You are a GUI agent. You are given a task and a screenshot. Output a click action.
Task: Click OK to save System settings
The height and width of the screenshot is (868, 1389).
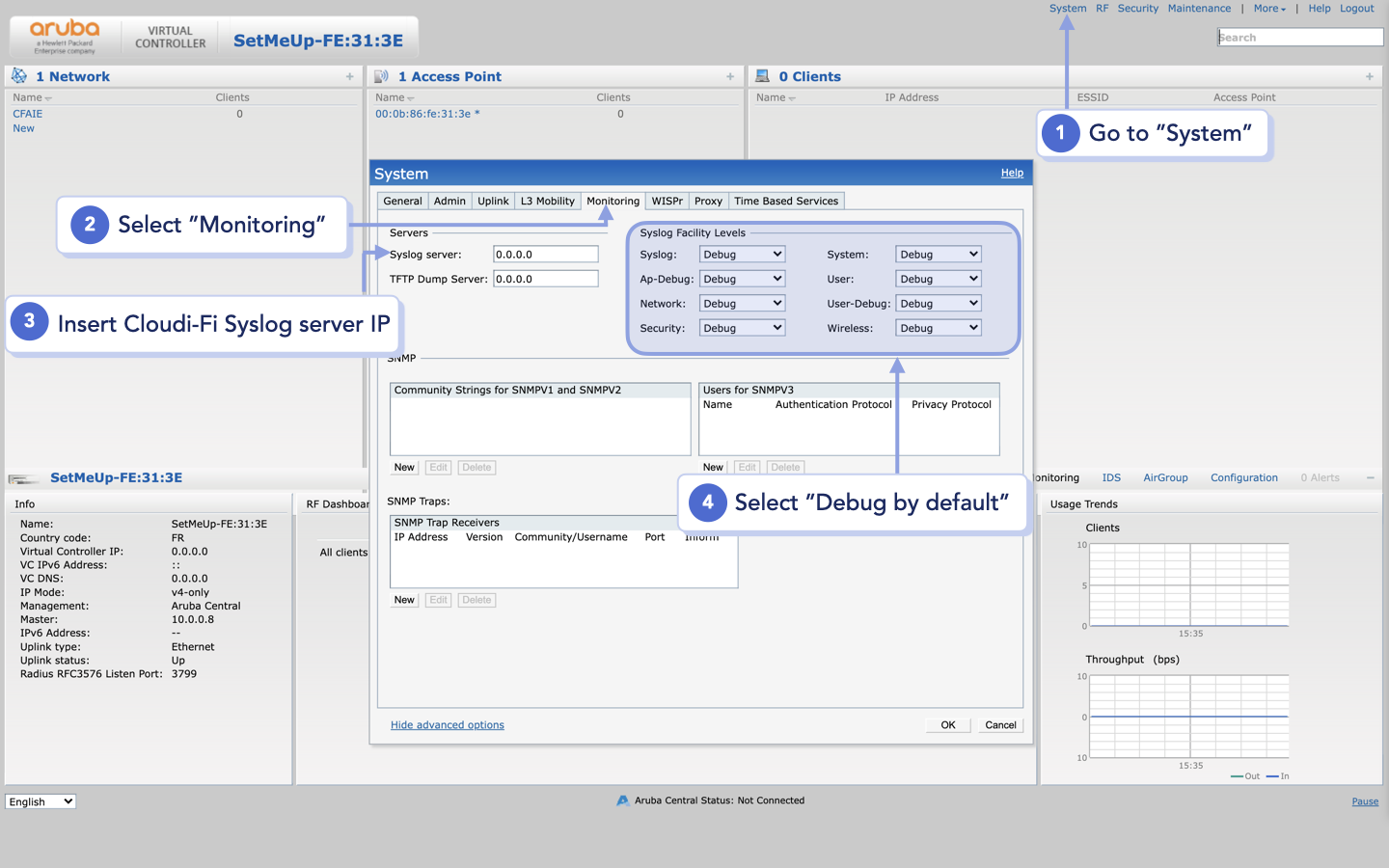pyautogui.click(x=947, y=724)
